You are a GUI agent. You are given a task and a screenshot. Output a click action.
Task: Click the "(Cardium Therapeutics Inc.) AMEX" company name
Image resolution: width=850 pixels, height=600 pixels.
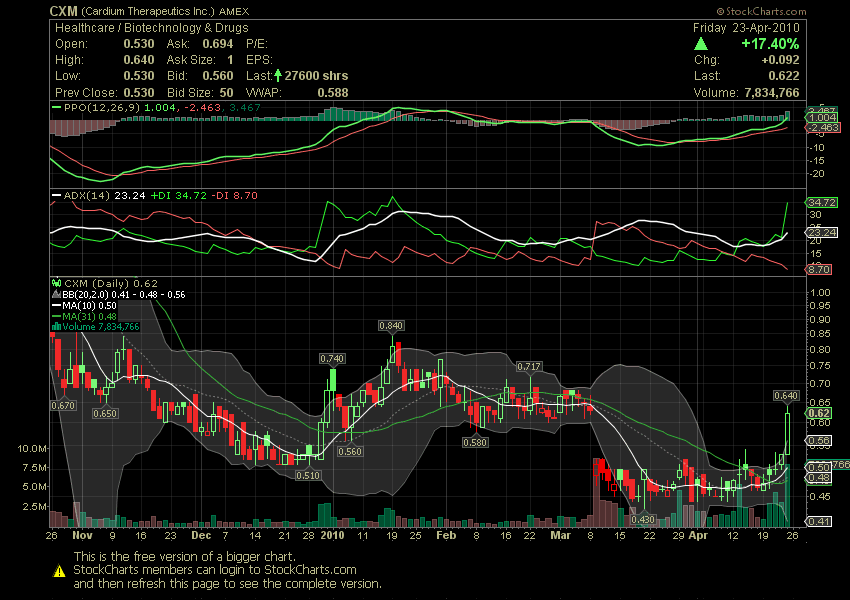tap(166, 11)
